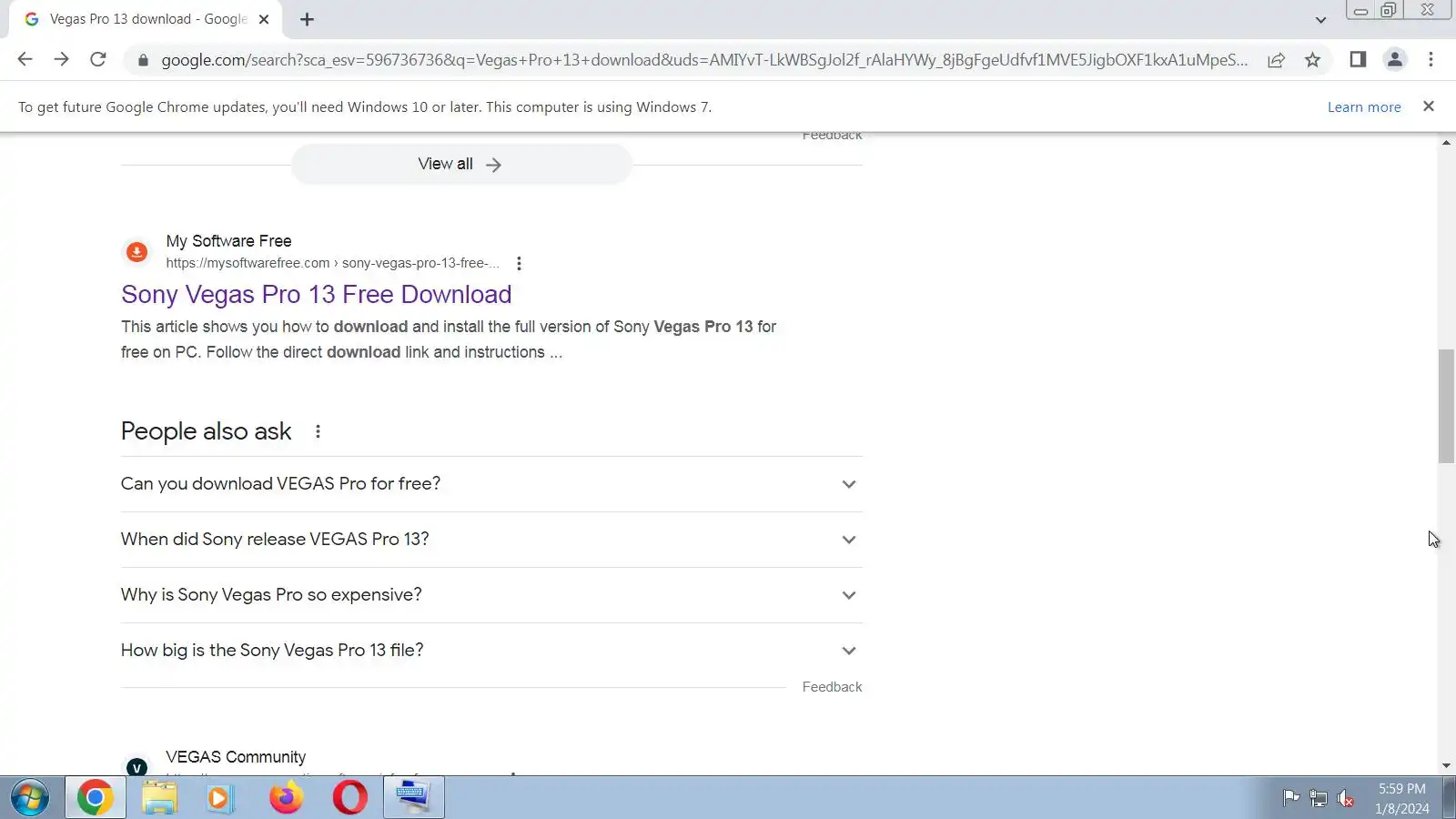Open the tab search dropdown arrow
This screenshot has height=819, width=1456.
click(x=1320, y=19)
